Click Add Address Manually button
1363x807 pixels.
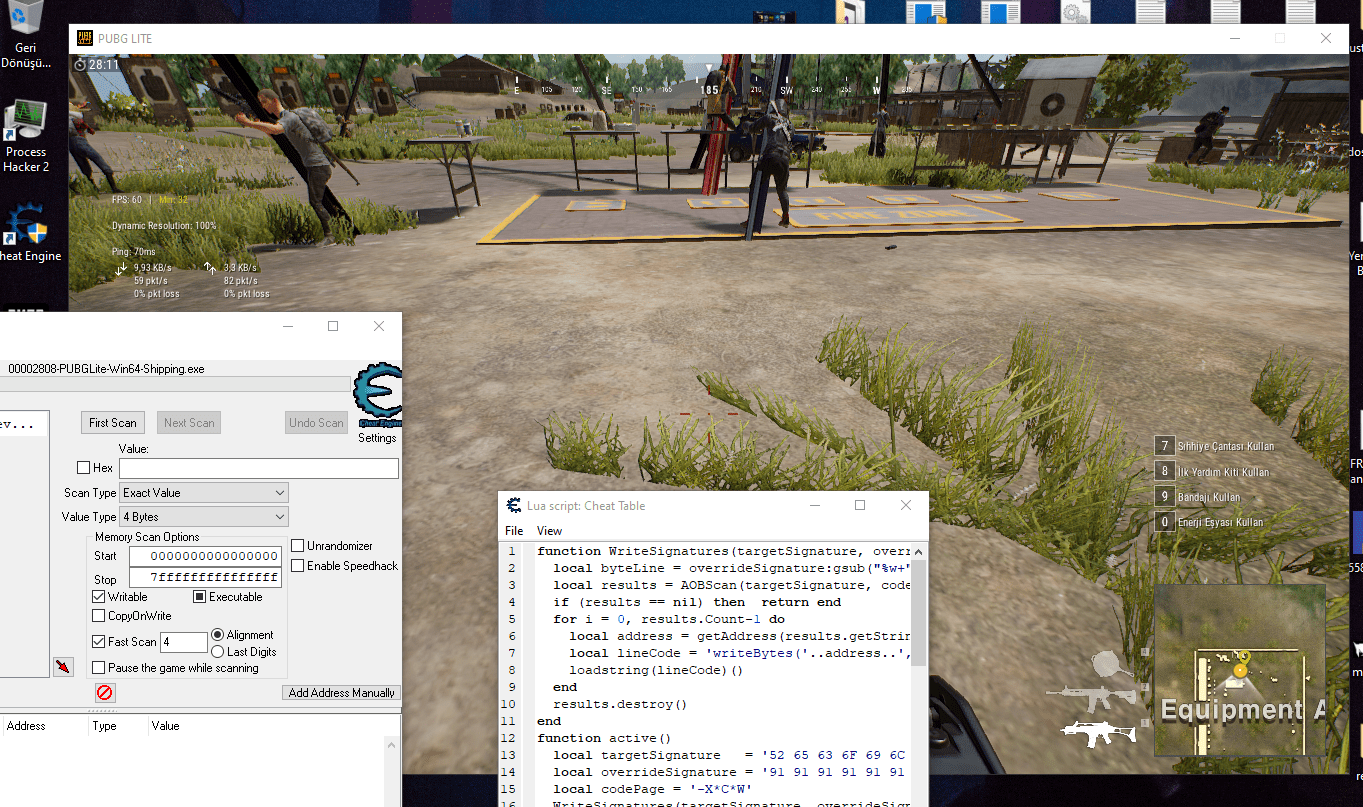coord(341,693)
